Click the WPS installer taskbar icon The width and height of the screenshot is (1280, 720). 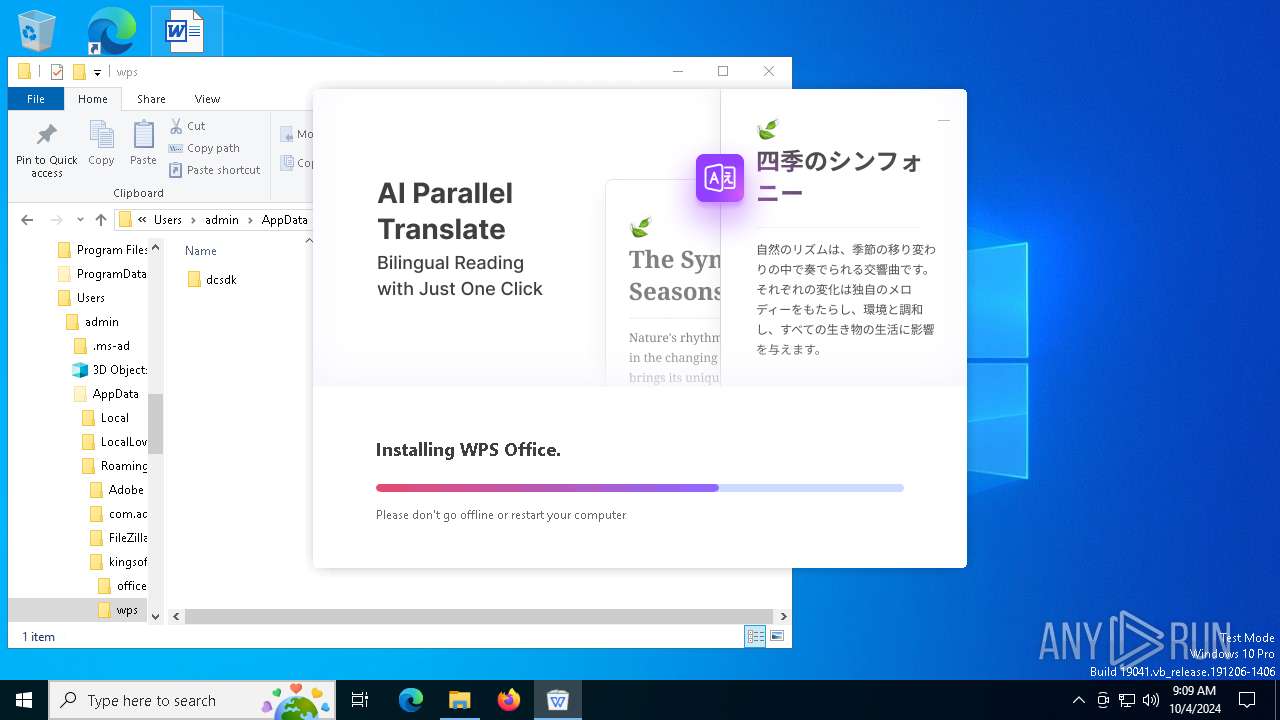tap(558, 700)
